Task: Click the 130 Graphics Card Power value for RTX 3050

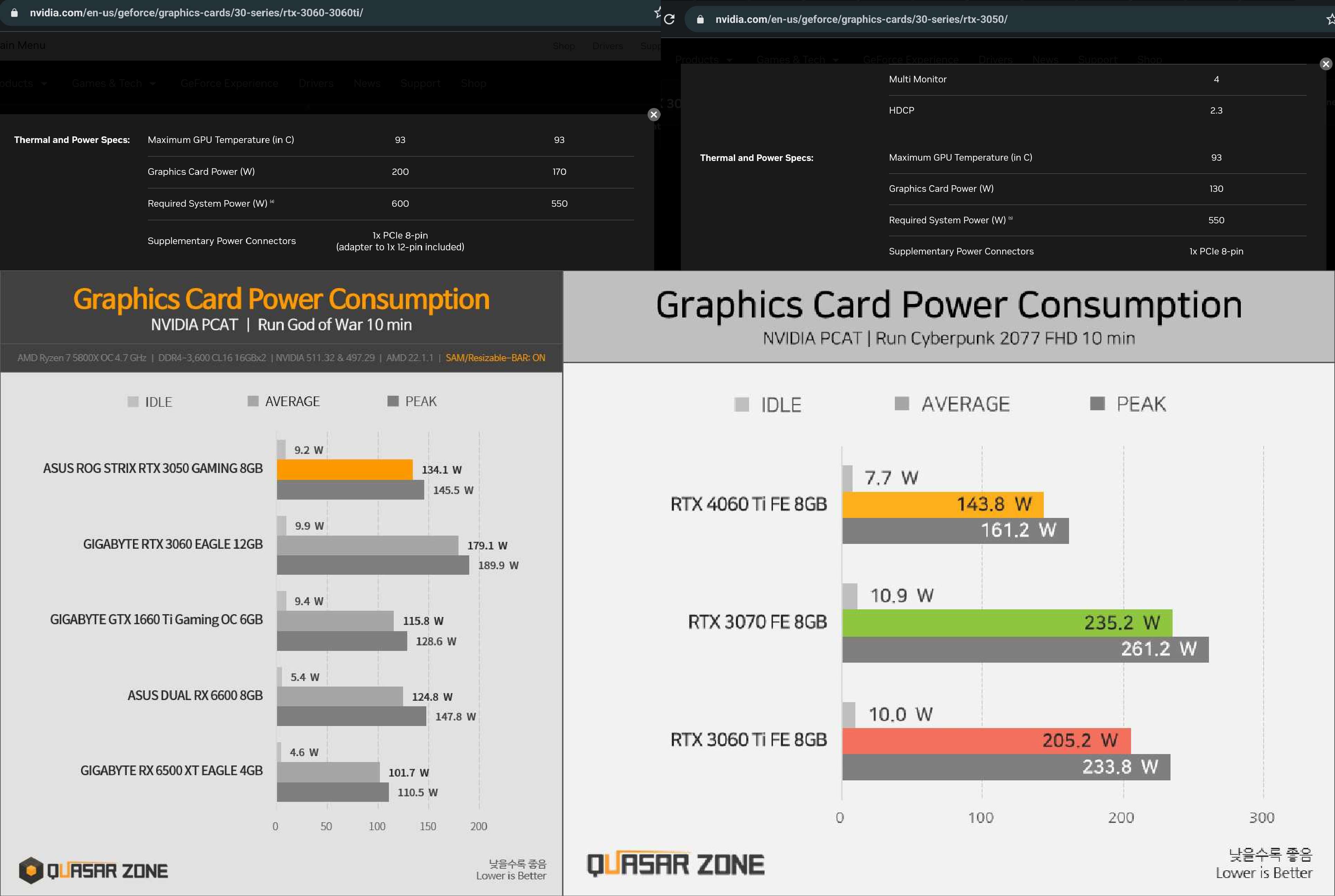Action: [x=1216, y=189]
